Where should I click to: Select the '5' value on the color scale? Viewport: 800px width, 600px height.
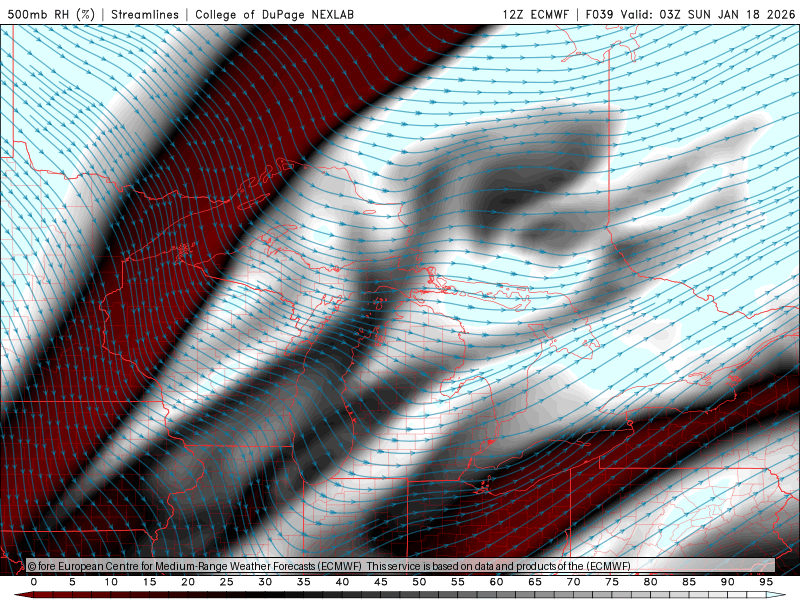click(x=72, y=582)
